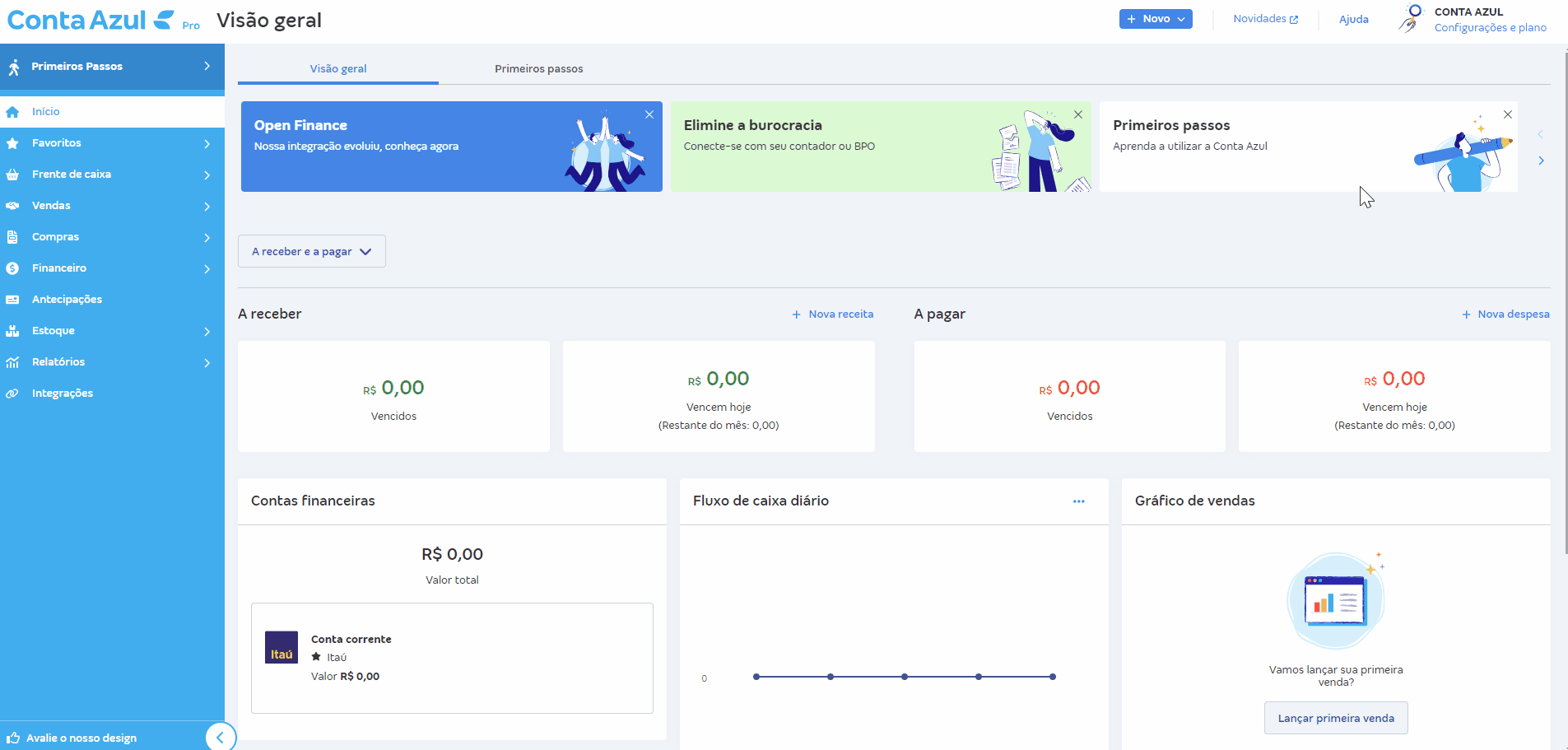Show next banner with carousel right arrow

(x=1541, y=161)
